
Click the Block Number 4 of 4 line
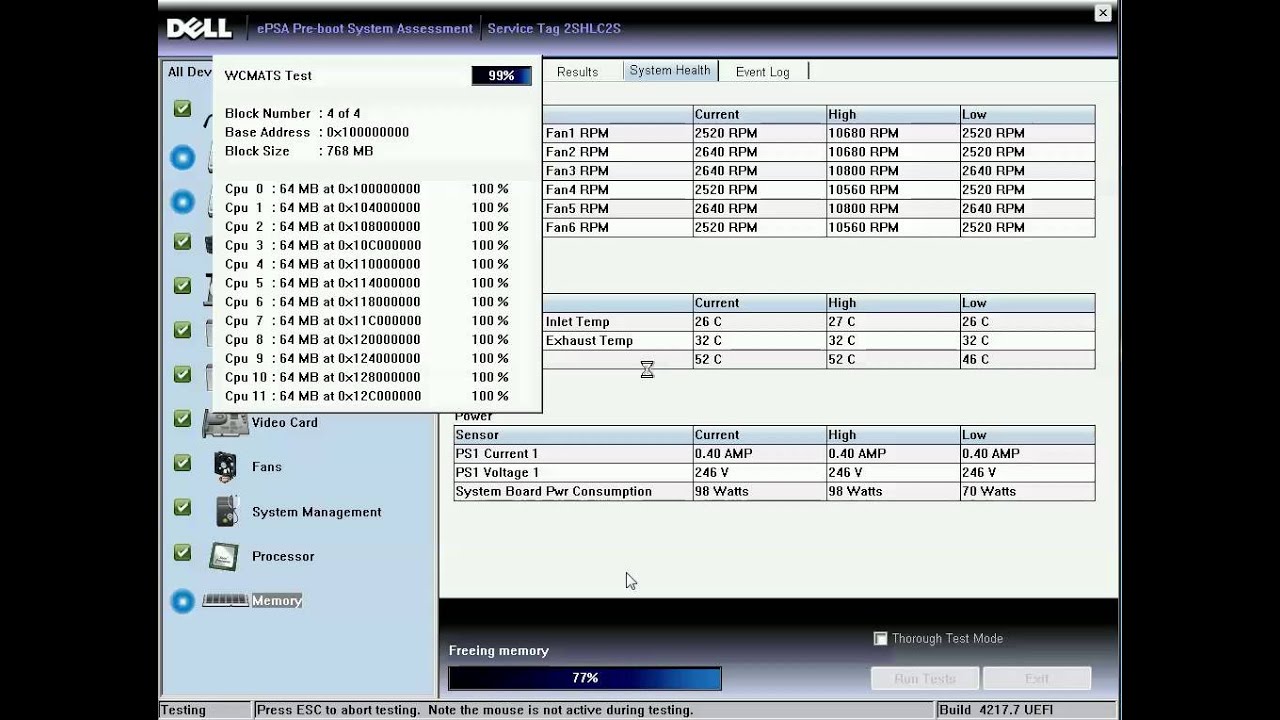(x=293, y=114)
